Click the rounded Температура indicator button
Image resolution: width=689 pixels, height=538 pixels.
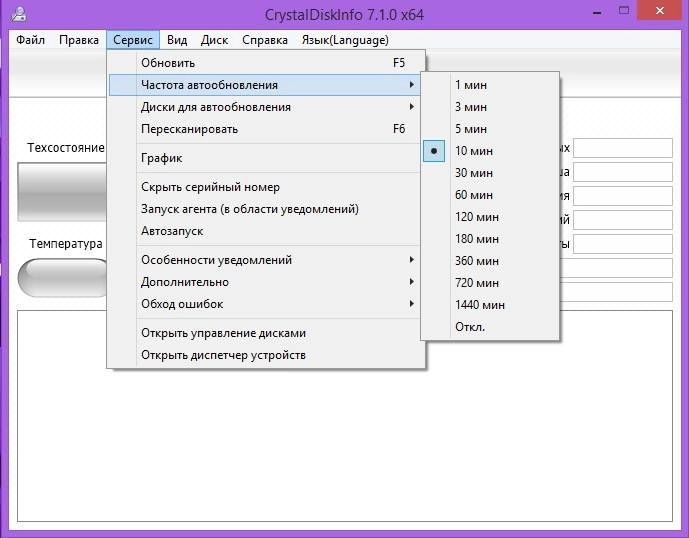(x=63, y=277)
